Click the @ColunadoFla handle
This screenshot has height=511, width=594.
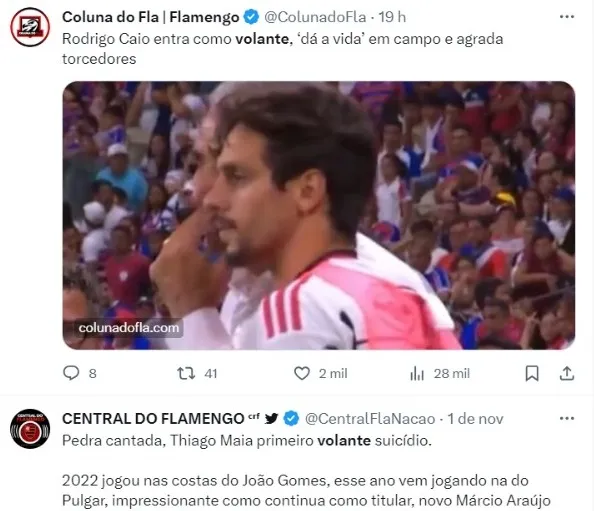coord(315,17)
